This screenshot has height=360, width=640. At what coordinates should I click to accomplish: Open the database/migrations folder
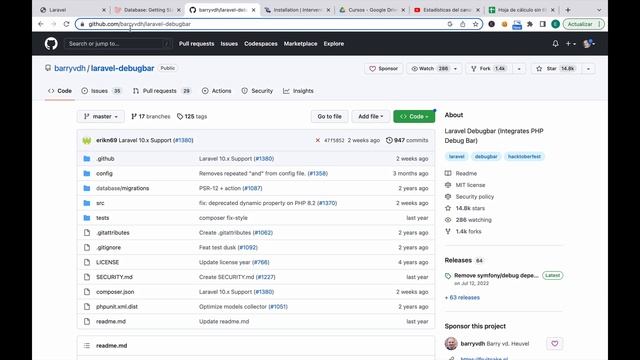[122, 188]
